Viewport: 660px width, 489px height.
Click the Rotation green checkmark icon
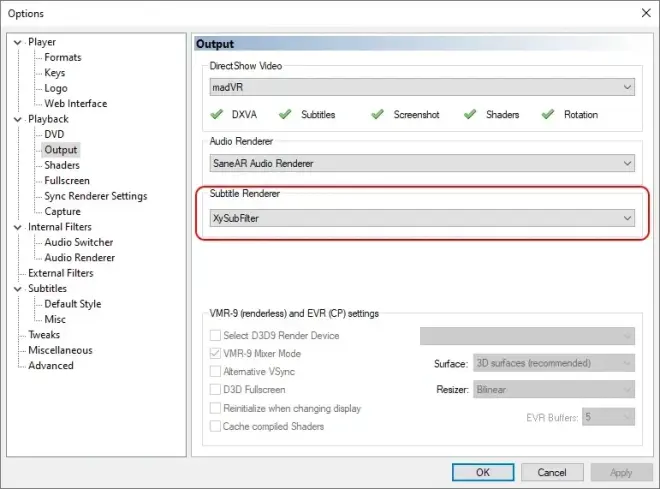[548, 114]
